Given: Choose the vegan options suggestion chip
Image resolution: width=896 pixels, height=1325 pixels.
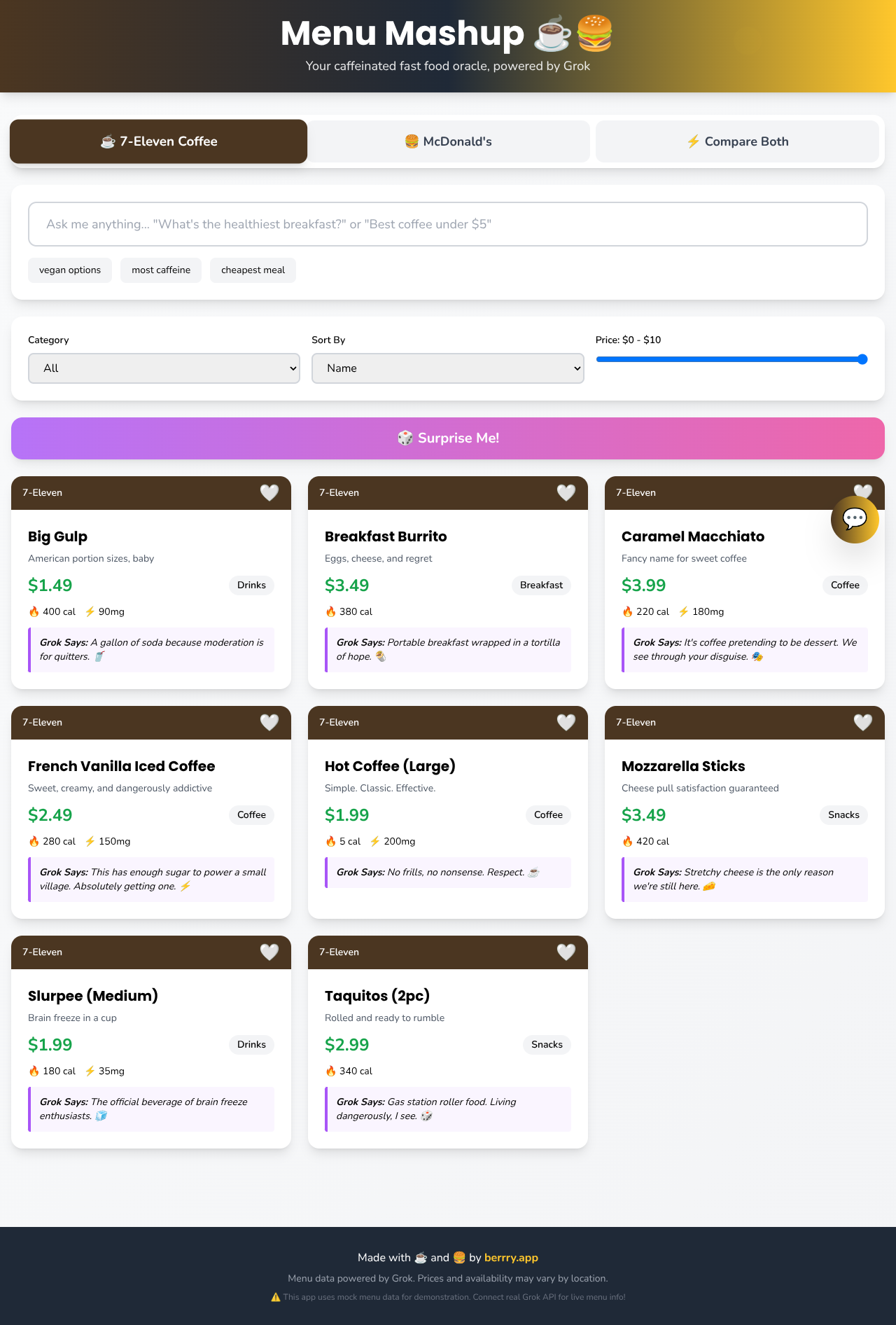Looking at the screenshot, I should (x=70, y=270).
